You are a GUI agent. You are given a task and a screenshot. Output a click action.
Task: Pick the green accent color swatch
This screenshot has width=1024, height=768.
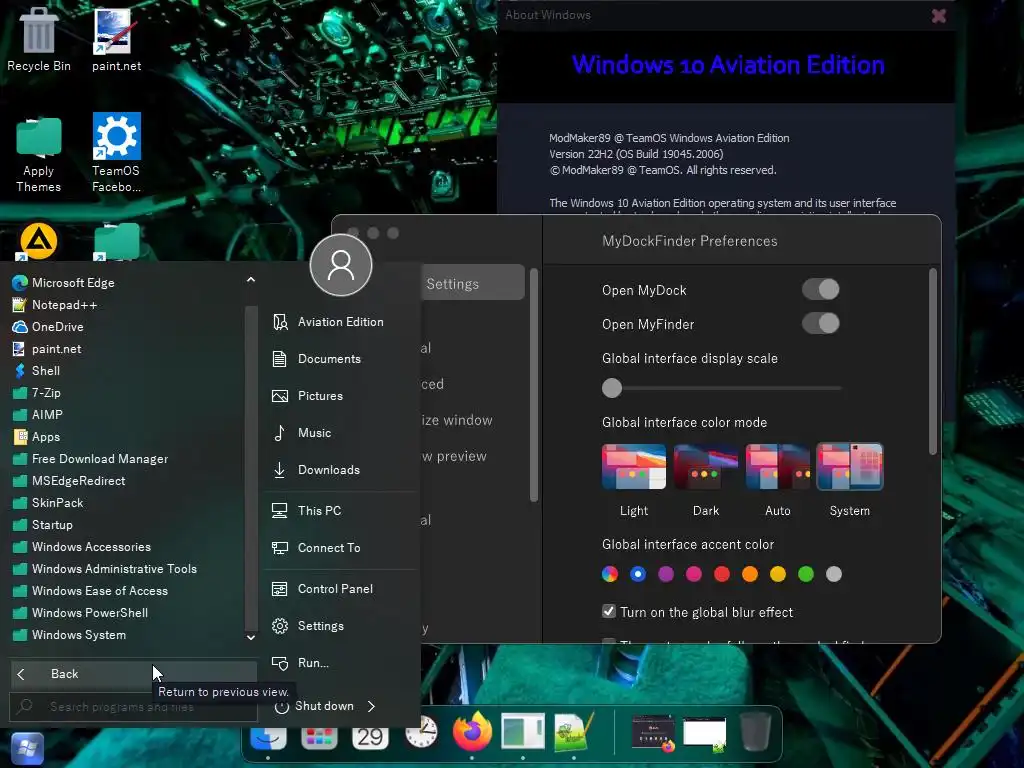point(806,574)
